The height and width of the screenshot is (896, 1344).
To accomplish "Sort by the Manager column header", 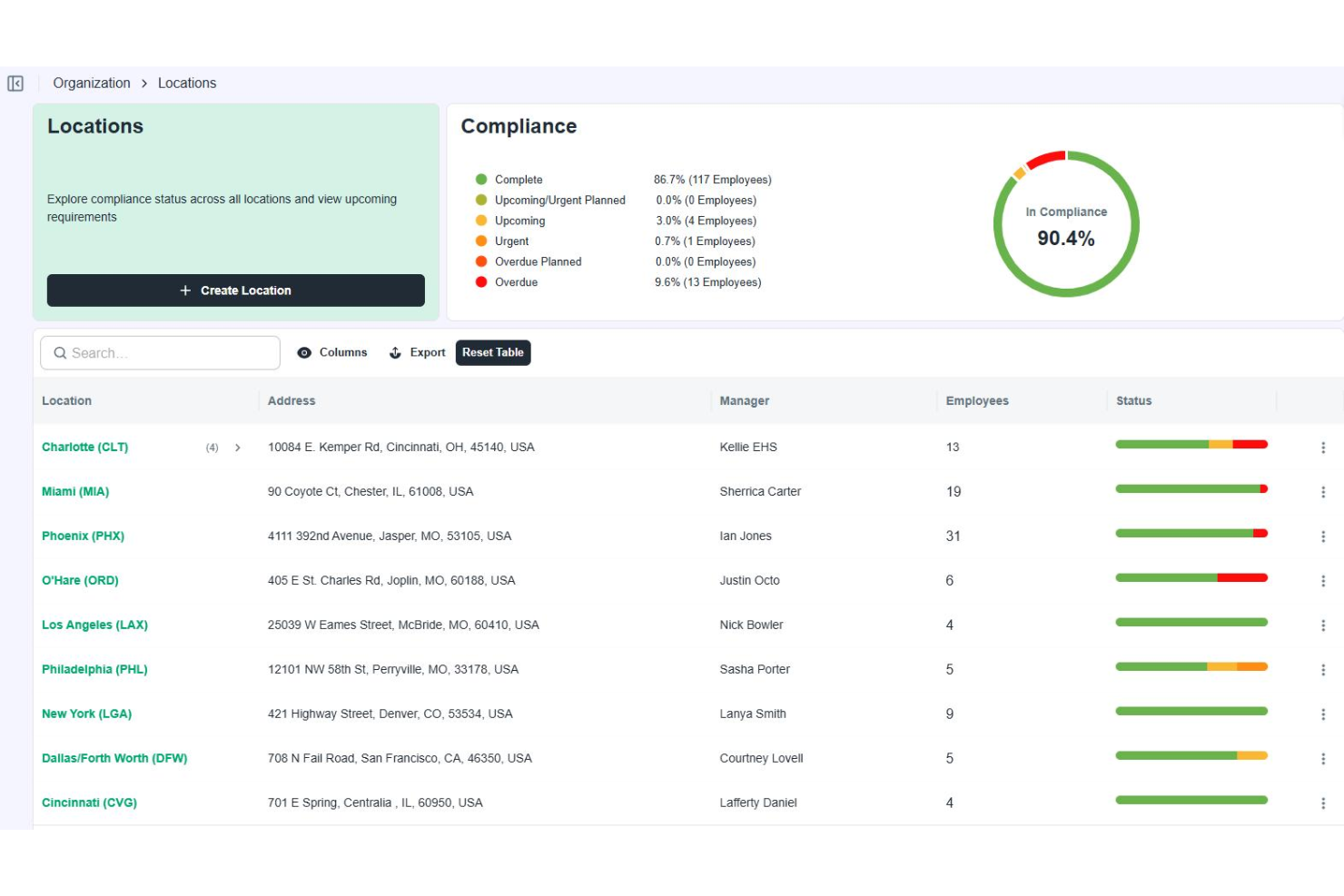I will click(x=745, y=400).
